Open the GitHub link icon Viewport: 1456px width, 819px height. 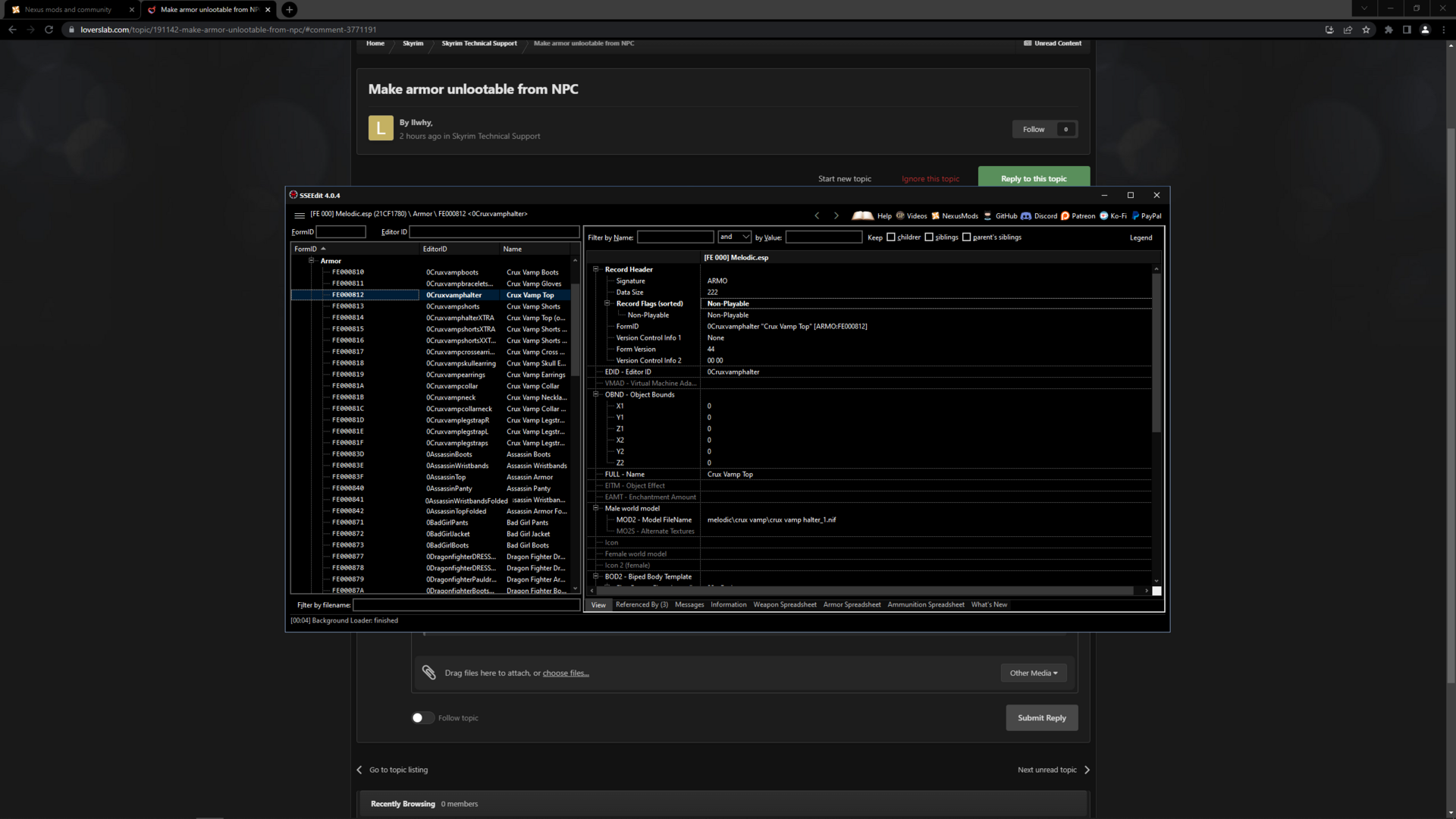pyautogui.click(x=987, y=216)
